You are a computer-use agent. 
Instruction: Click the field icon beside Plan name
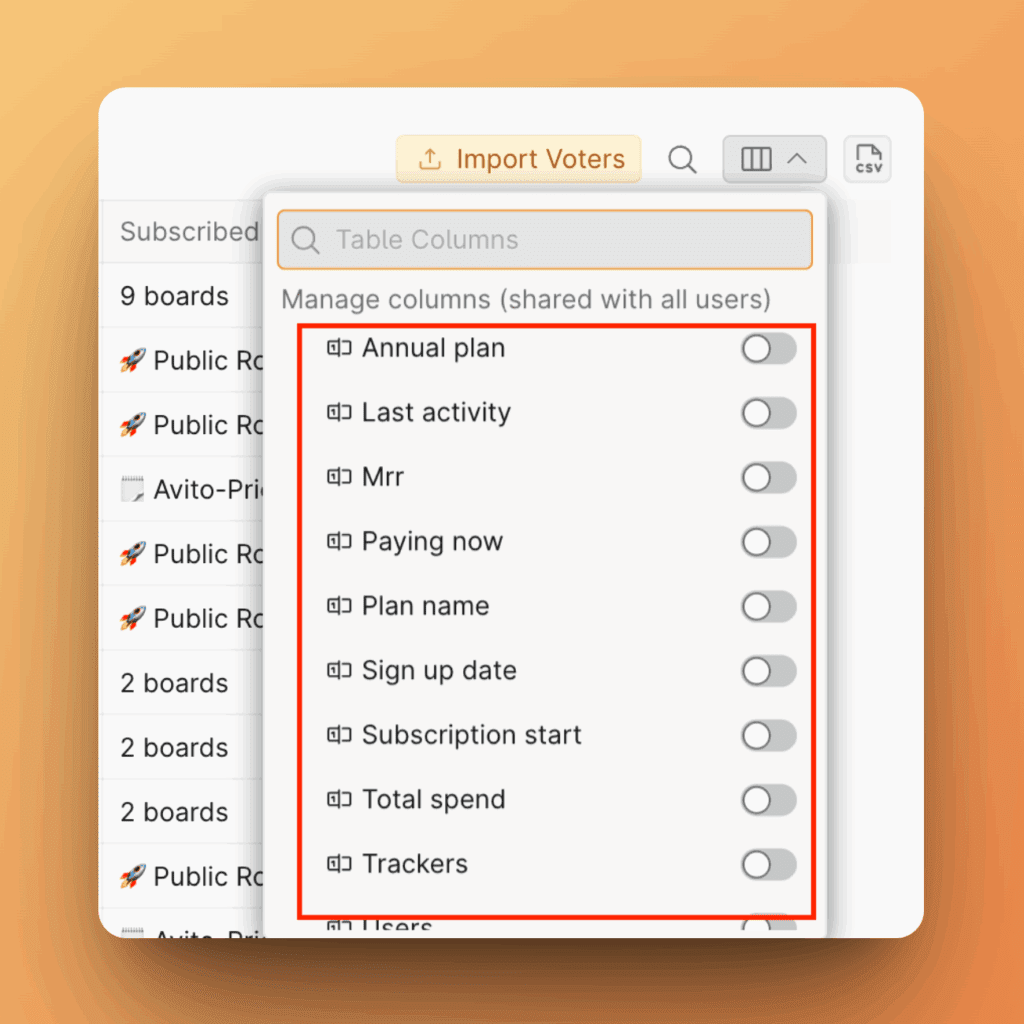point(340,606)
